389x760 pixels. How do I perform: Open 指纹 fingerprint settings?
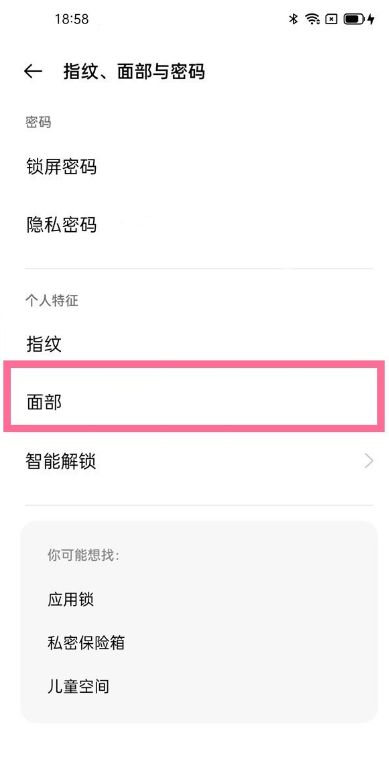point(194,344)
